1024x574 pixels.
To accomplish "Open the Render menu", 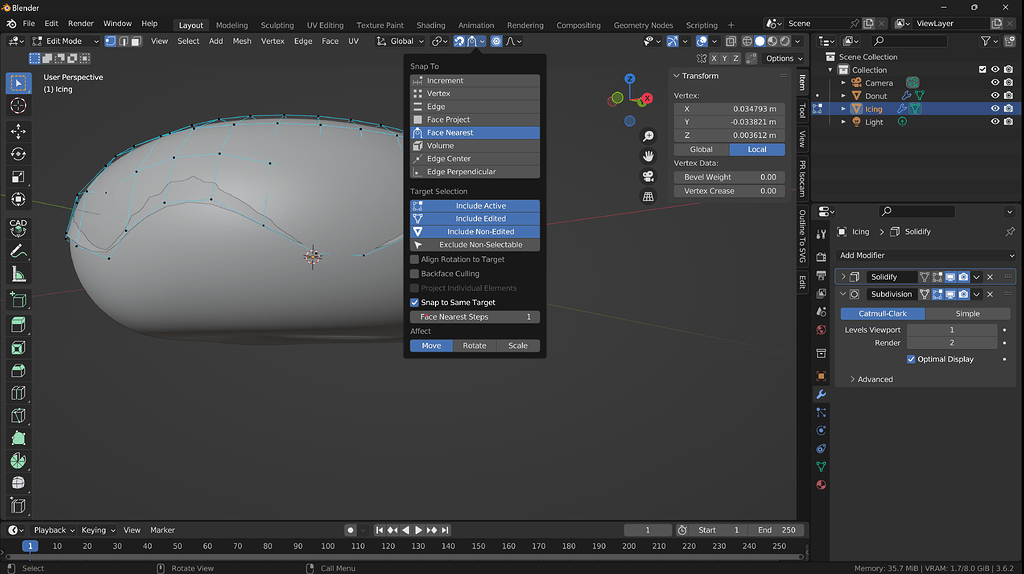I will [81, 24].
